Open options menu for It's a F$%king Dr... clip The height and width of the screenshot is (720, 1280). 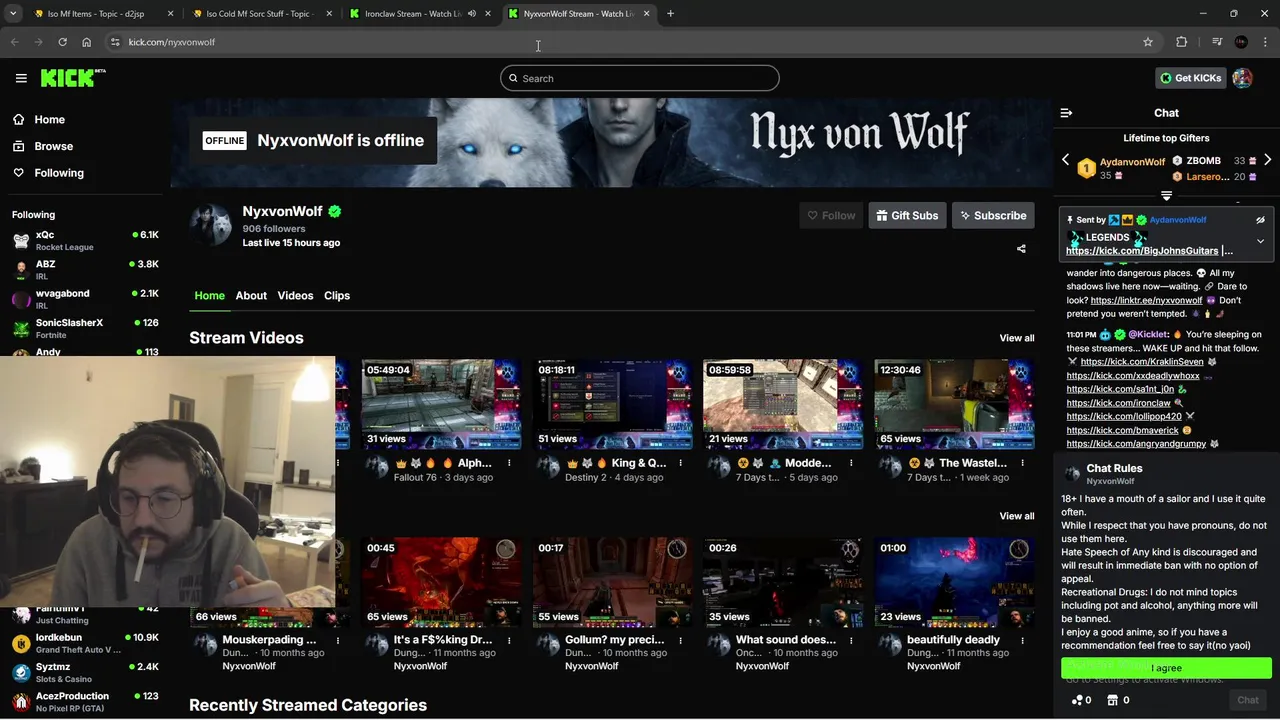(x=509, y=640)
